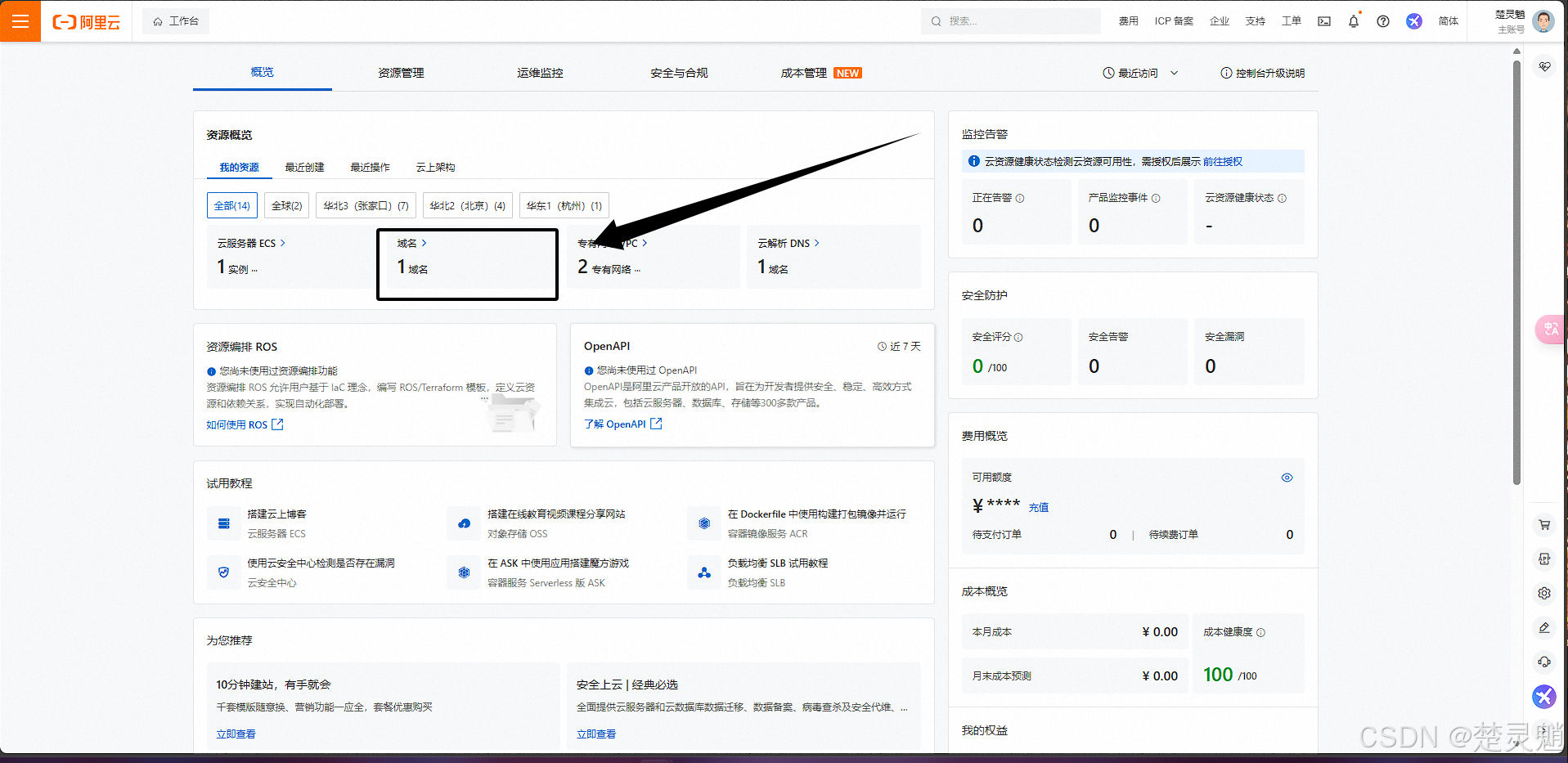The width and height of the screenshot is (1568, 763).
Task: Click 前往授权 link in 监控告警
Action: click(x=1223, y=161)
